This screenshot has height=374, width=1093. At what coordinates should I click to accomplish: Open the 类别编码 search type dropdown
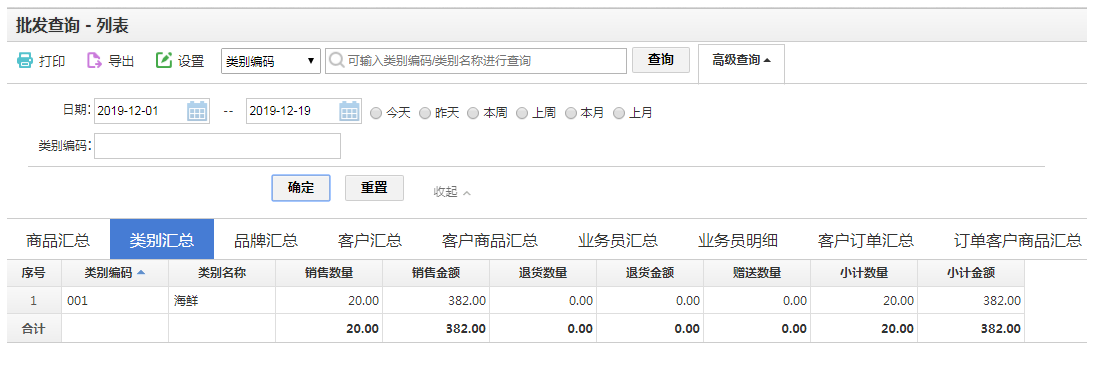click(x=270, y=61)
